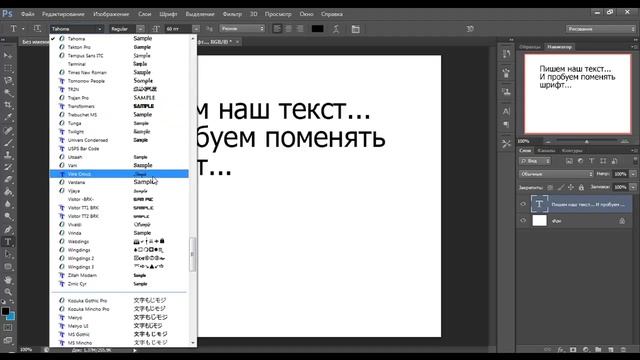Open the workspace switcher dropdown
The width and height of the screenshot is (640, 360).
coord(600,29)
